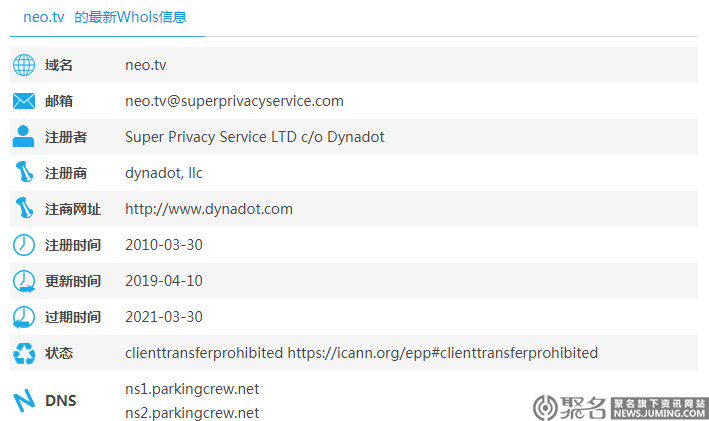Viewport: 709px width, 421px height.
Task: Click the 注册商 label
Action: tap(66, 173)
